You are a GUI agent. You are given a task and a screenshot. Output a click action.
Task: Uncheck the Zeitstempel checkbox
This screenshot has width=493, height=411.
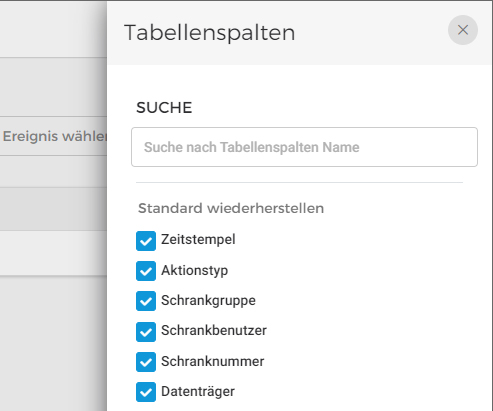tap(146, 241)
